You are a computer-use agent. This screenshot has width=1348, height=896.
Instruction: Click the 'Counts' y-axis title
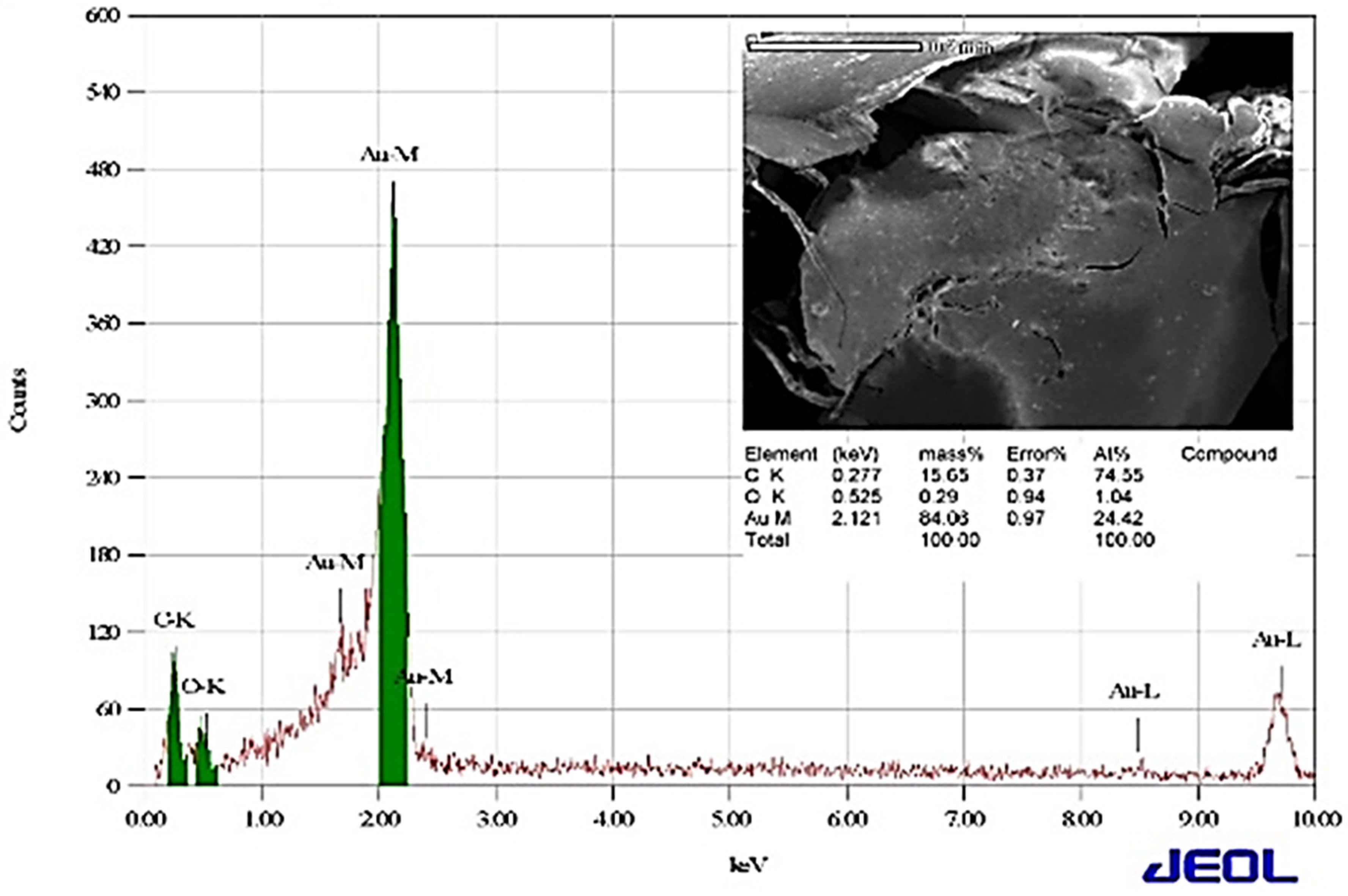pyautogui.click(x=18, y=400)
